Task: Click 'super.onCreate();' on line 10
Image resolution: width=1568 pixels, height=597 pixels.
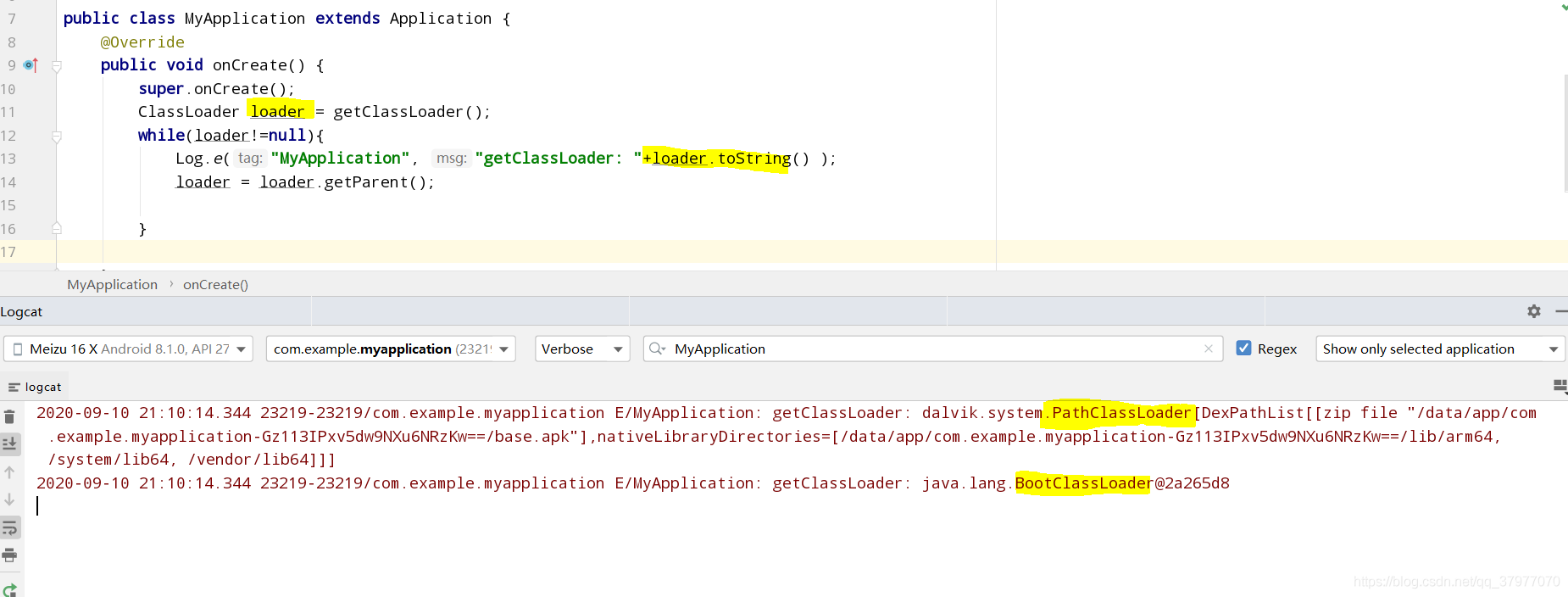Action: 217,89
